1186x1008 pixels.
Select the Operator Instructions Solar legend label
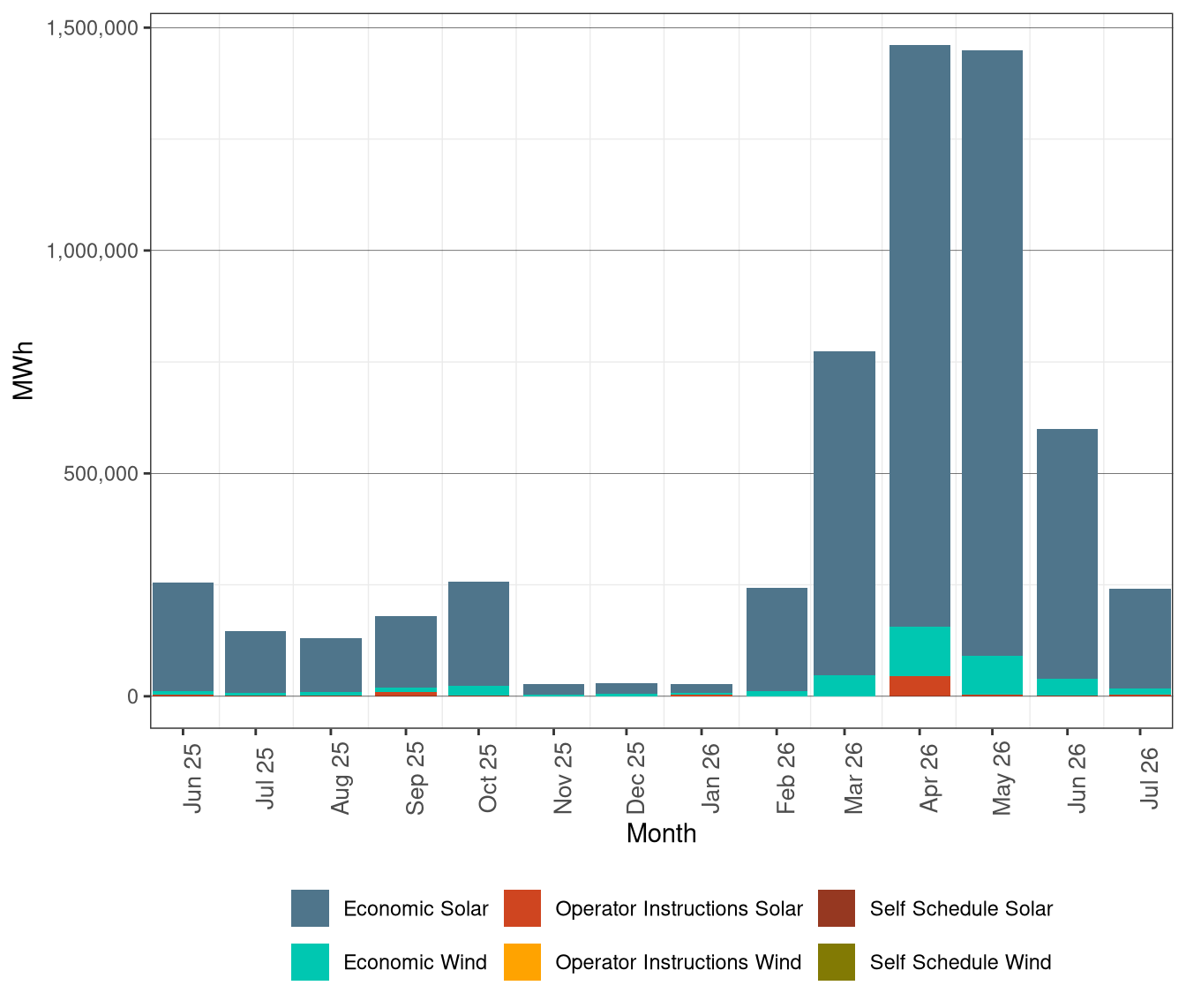coord(679,908)
